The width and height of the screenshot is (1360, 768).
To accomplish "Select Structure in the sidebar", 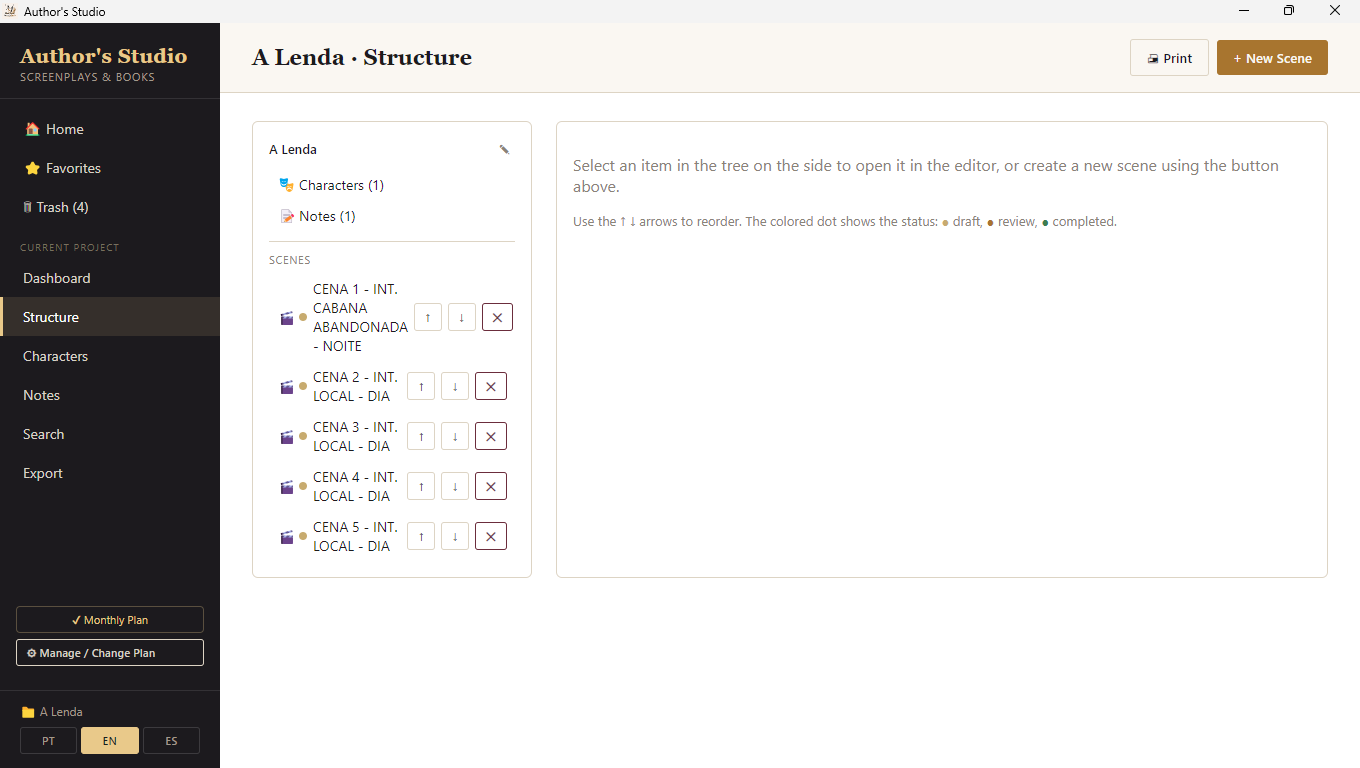I will pos(110,317).
